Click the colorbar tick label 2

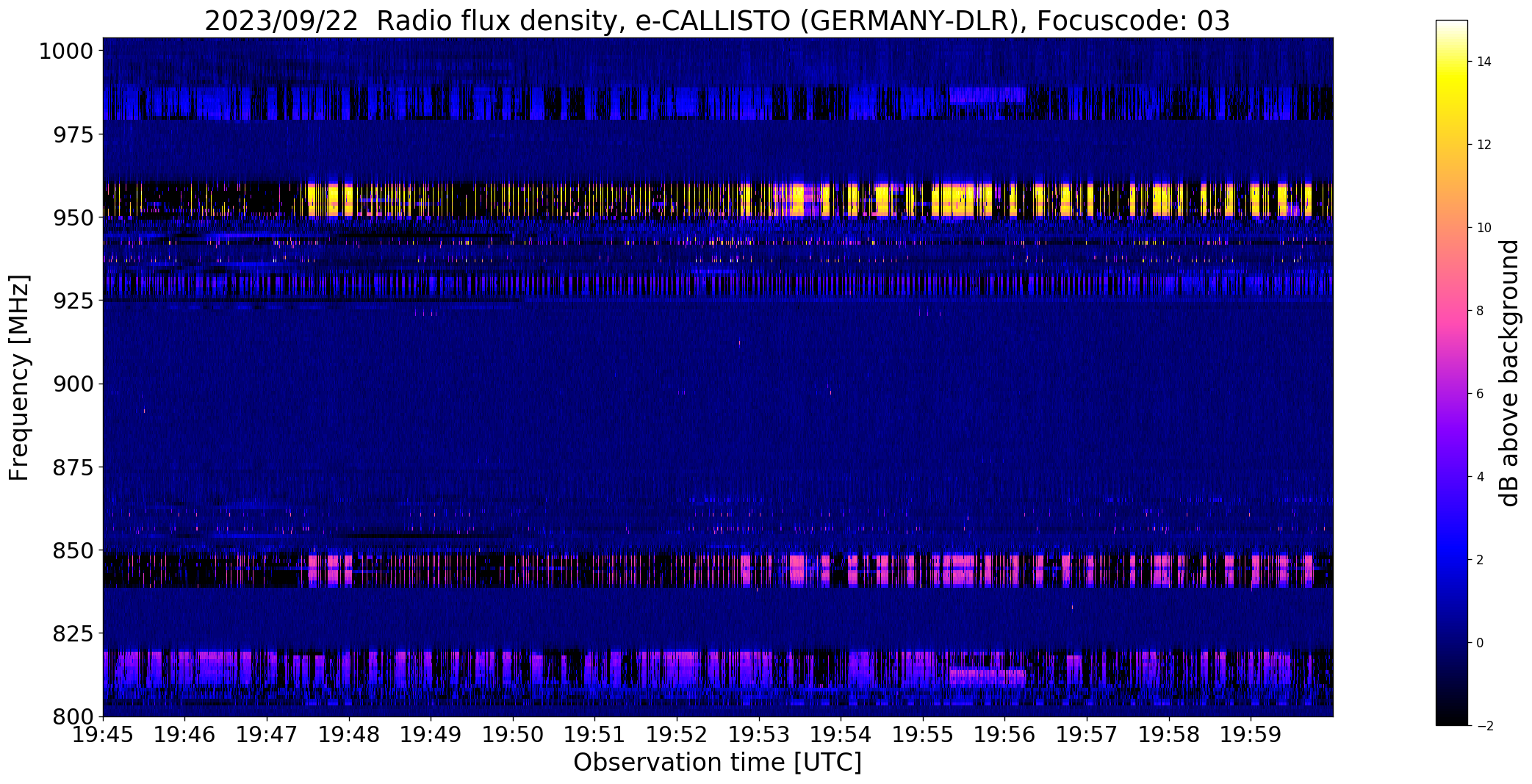(1480, 560)
